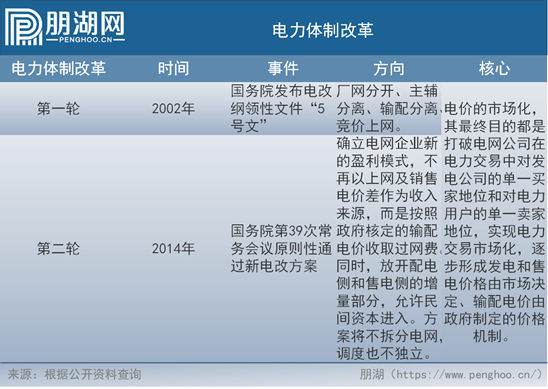Click the 方向 column header
The height and width of the screenshot is (389, 548).
click(x=389, y=68)
